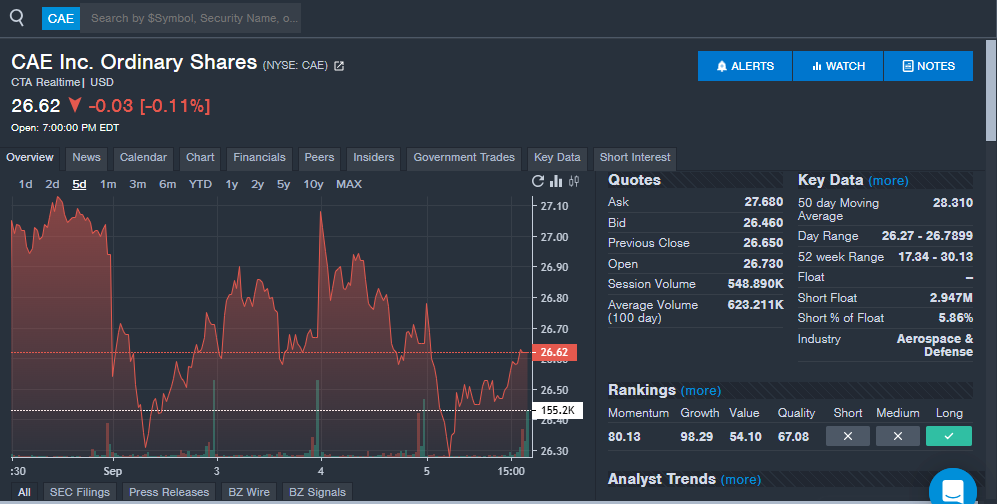Click the Momentum score 80.13

(x=624, y=437)
